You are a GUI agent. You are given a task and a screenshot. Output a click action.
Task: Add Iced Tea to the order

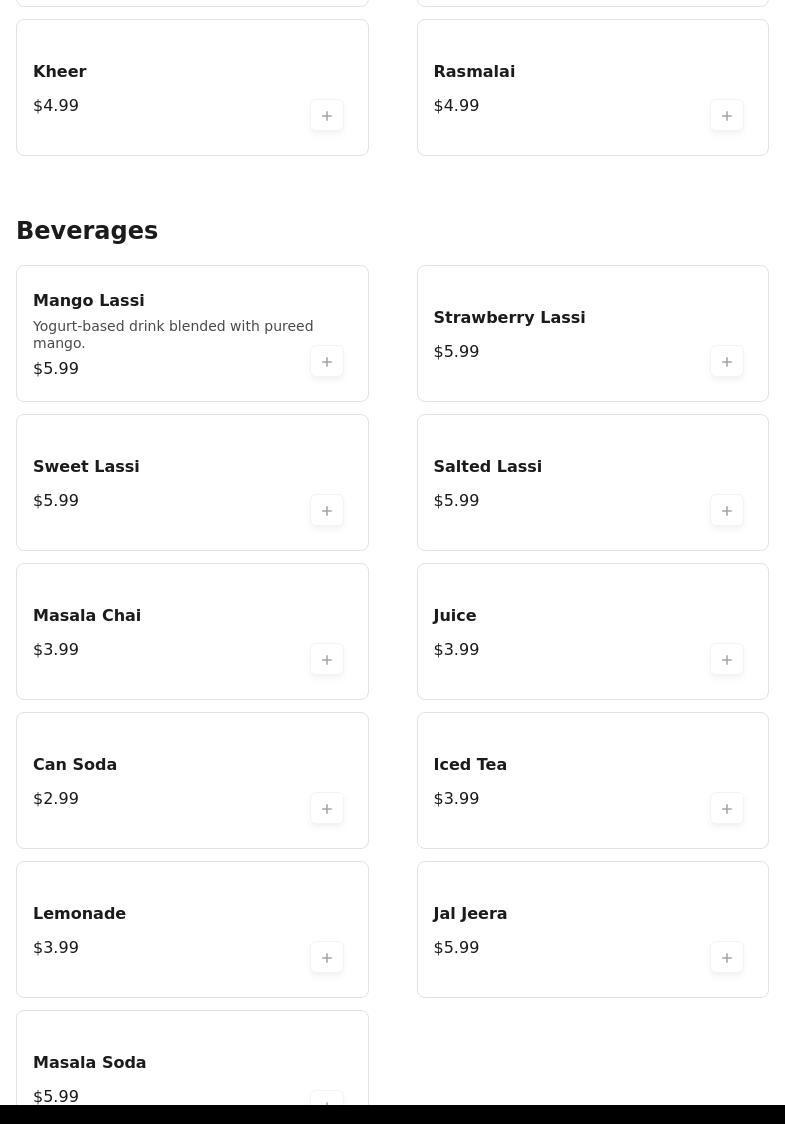(727, 809)
